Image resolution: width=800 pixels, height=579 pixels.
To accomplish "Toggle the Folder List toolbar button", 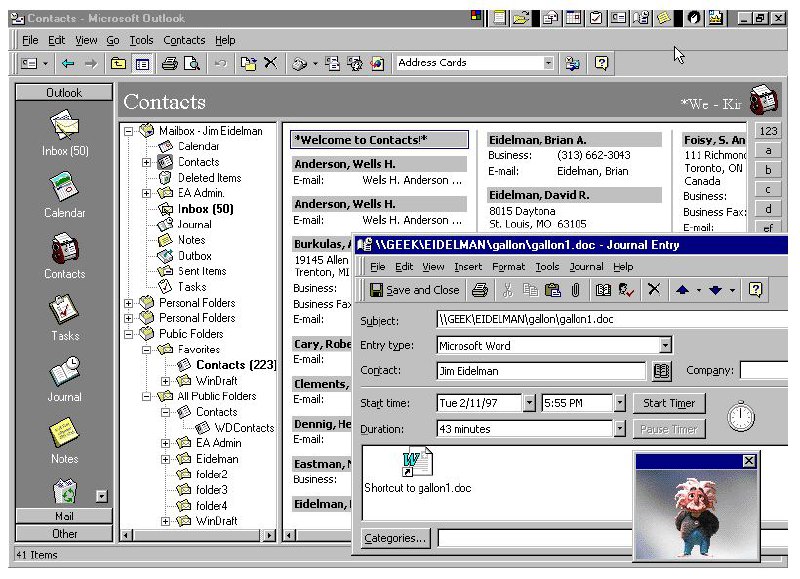I will point(142,63).
